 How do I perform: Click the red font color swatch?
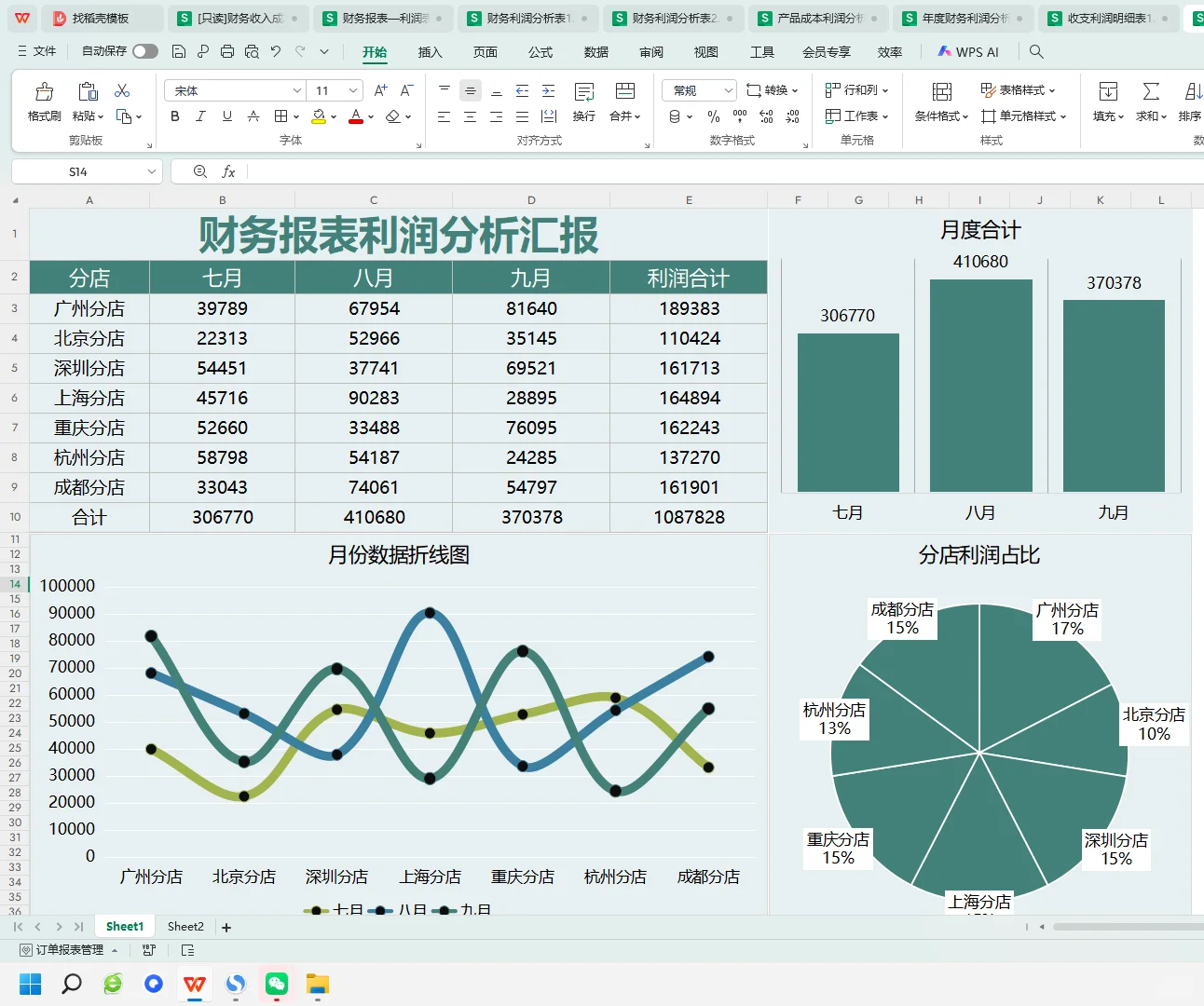(355, 116)
